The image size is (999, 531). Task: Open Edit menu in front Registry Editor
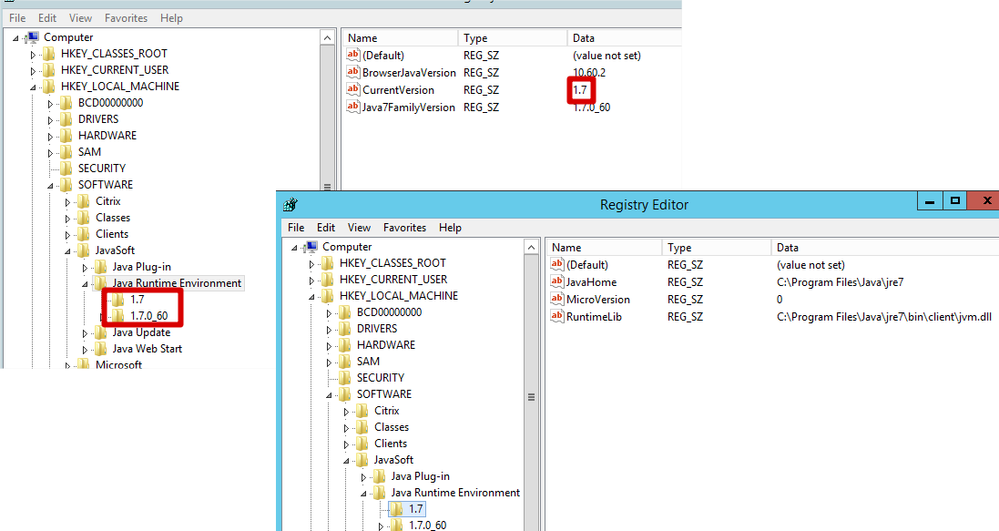click(326, 228)
